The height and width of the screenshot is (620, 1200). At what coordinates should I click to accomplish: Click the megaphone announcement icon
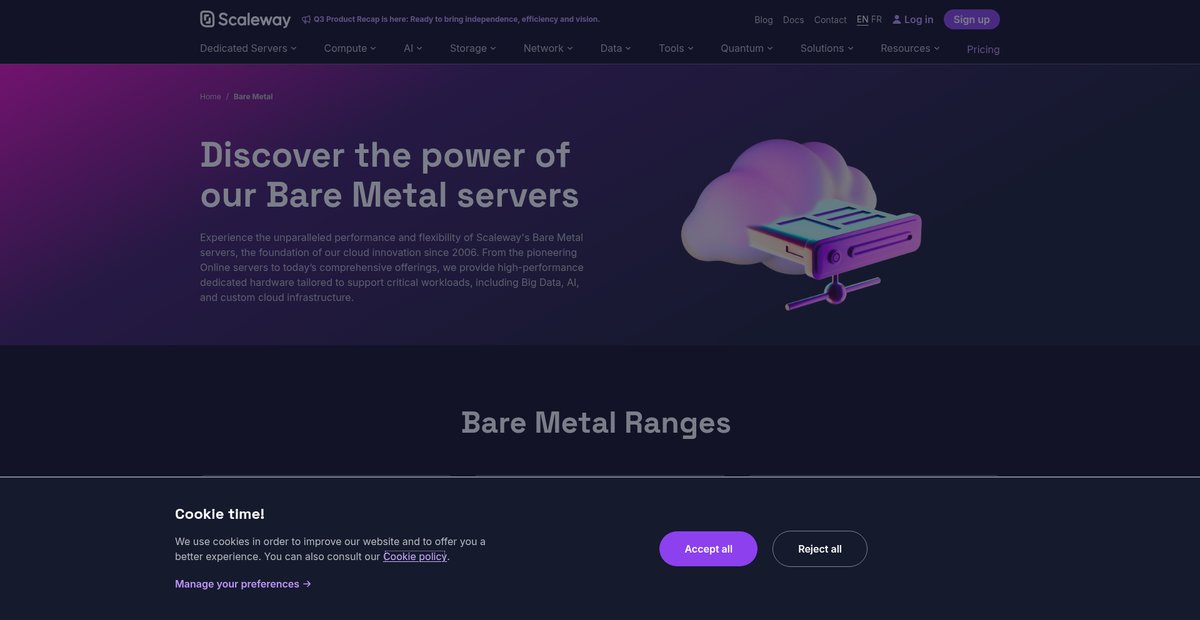(306, 19)
